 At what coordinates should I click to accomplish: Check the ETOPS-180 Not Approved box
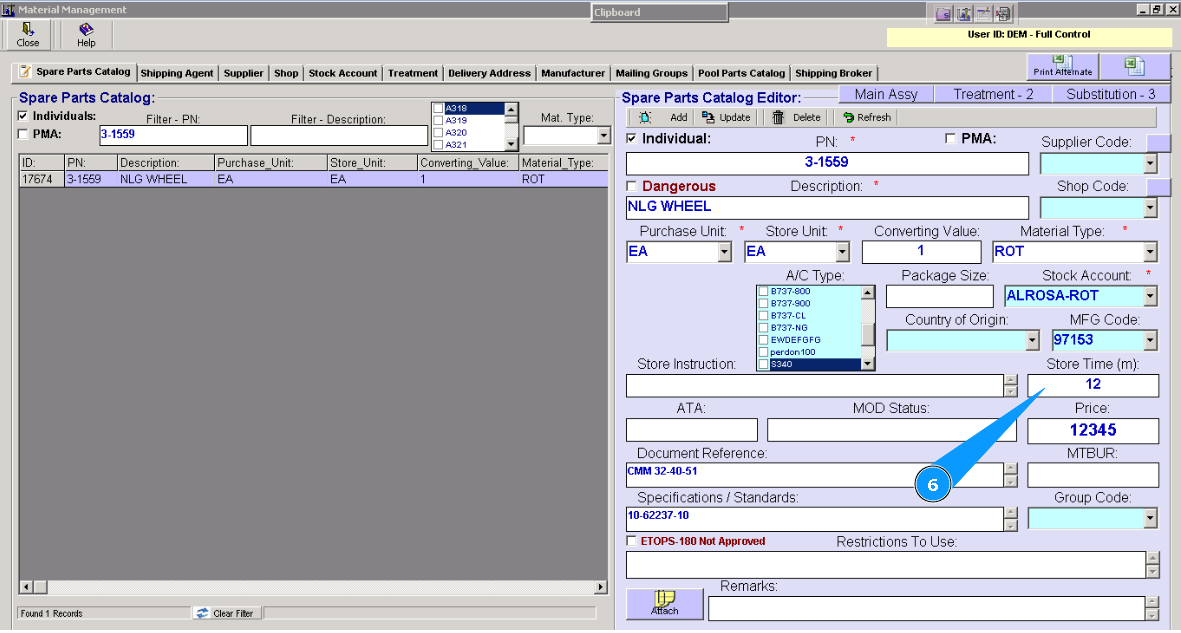coord(631,541)
